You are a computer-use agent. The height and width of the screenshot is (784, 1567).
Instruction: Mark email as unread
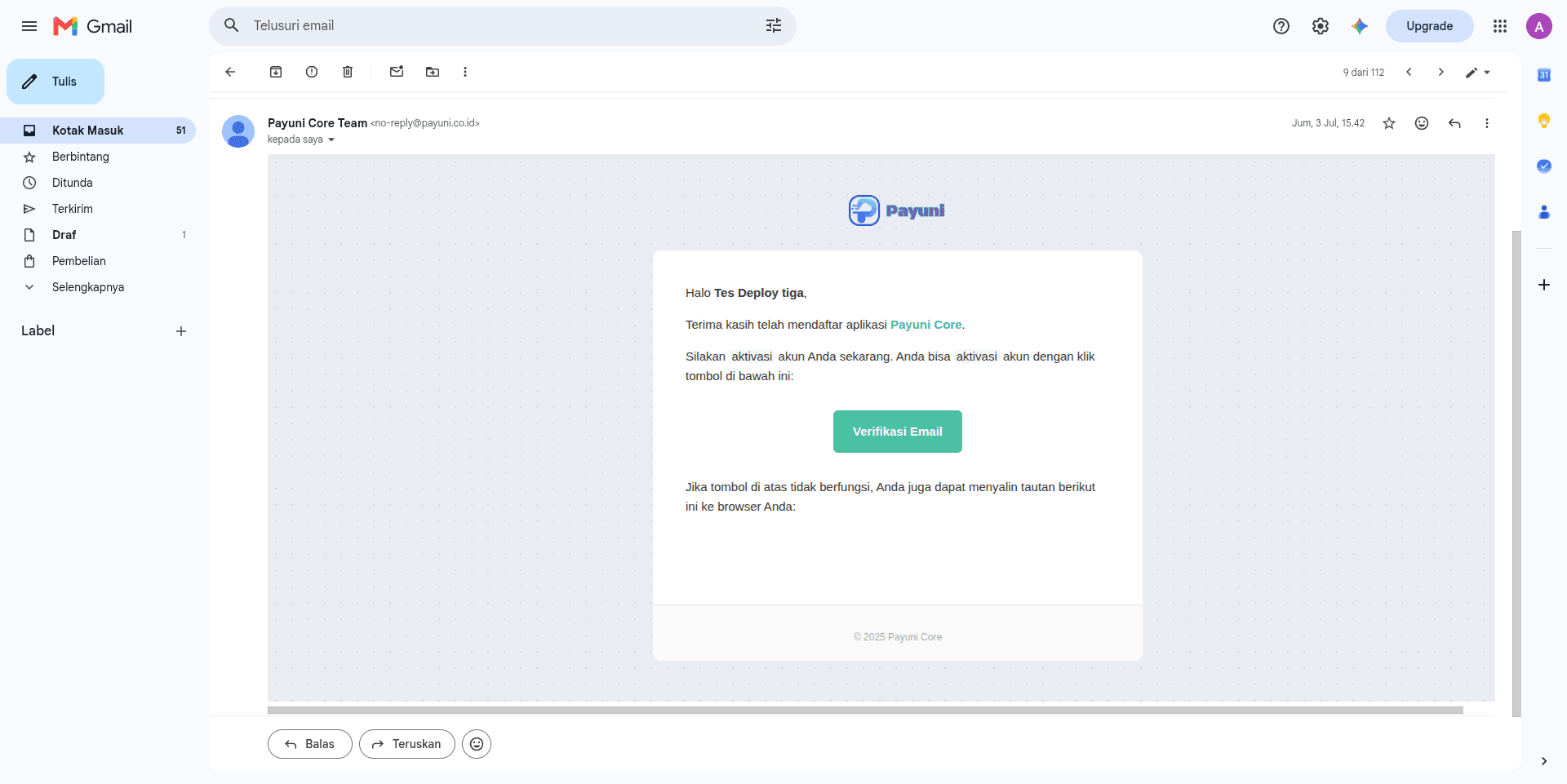(x=397, y=72)
